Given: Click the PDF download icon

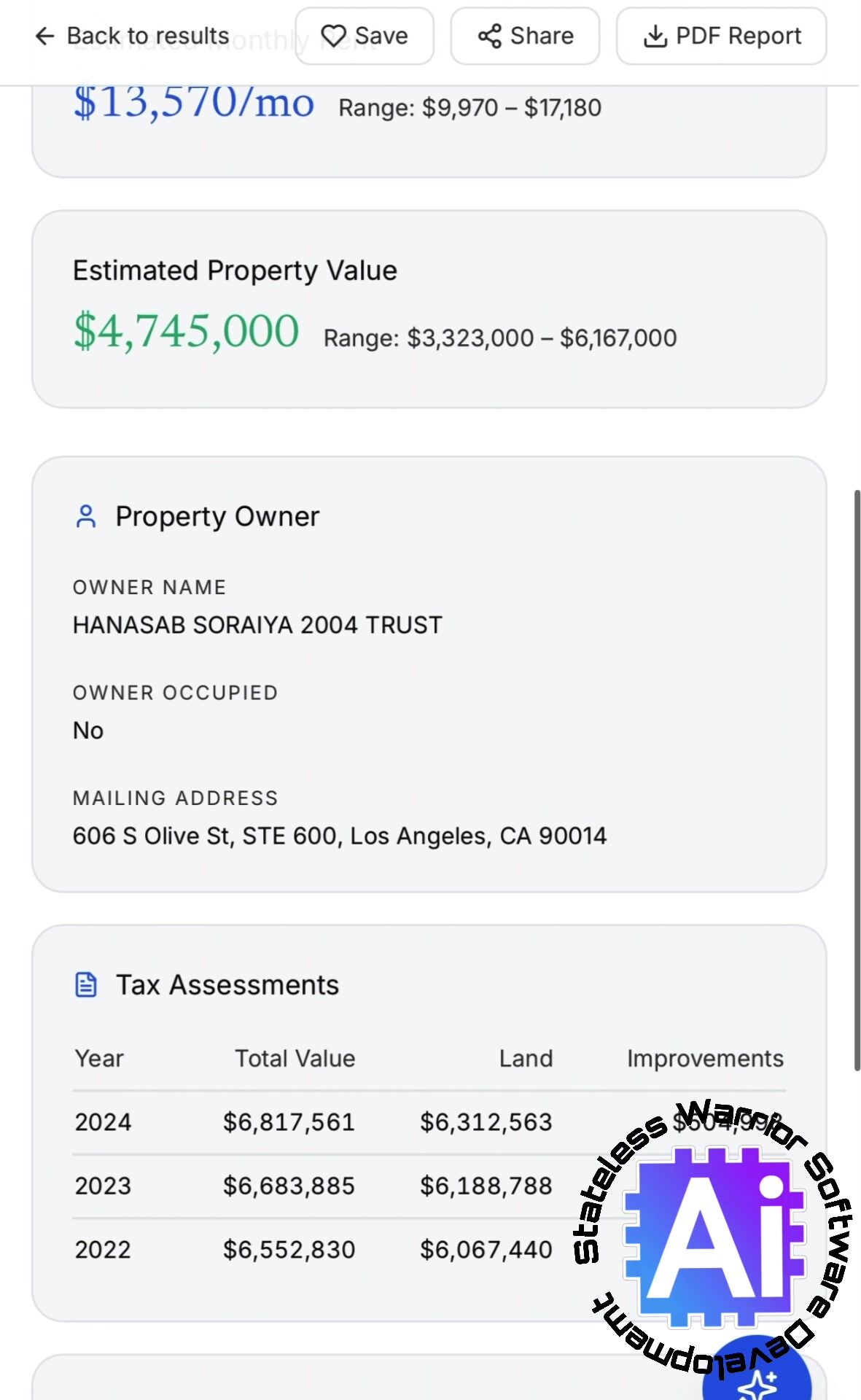Looking at the screenshot, I should point(655,36).
